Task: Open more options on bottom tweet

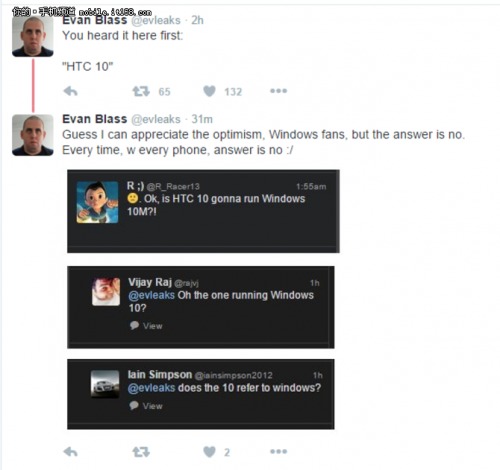Action: click(x=278, y=451)
